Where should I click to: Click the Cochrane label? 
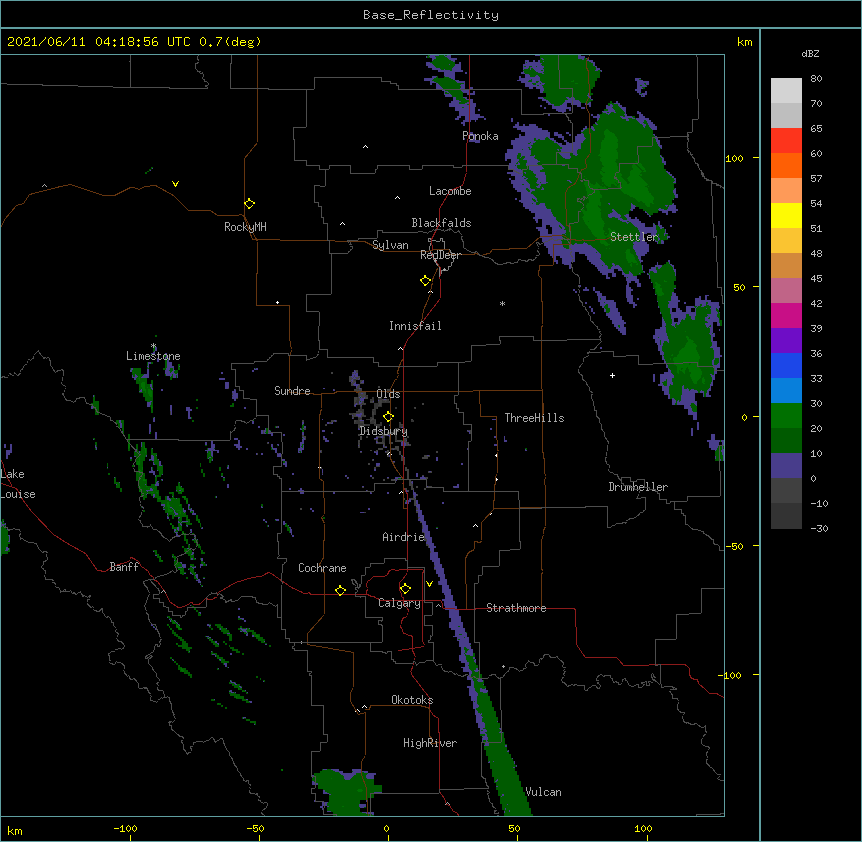322,568
